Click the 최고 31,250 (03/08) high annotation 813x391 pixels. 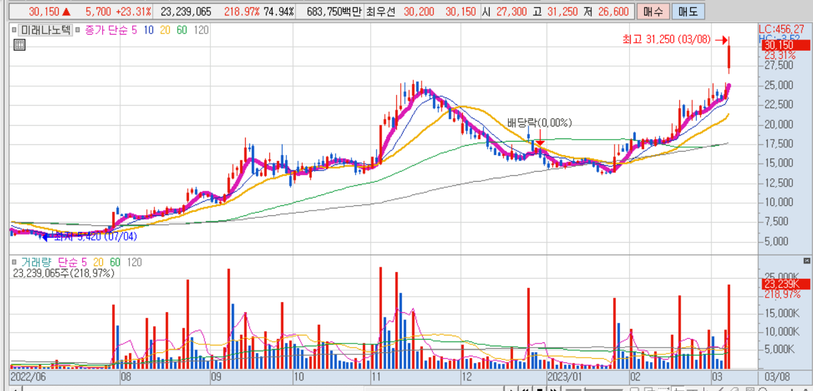coord(667,39)
